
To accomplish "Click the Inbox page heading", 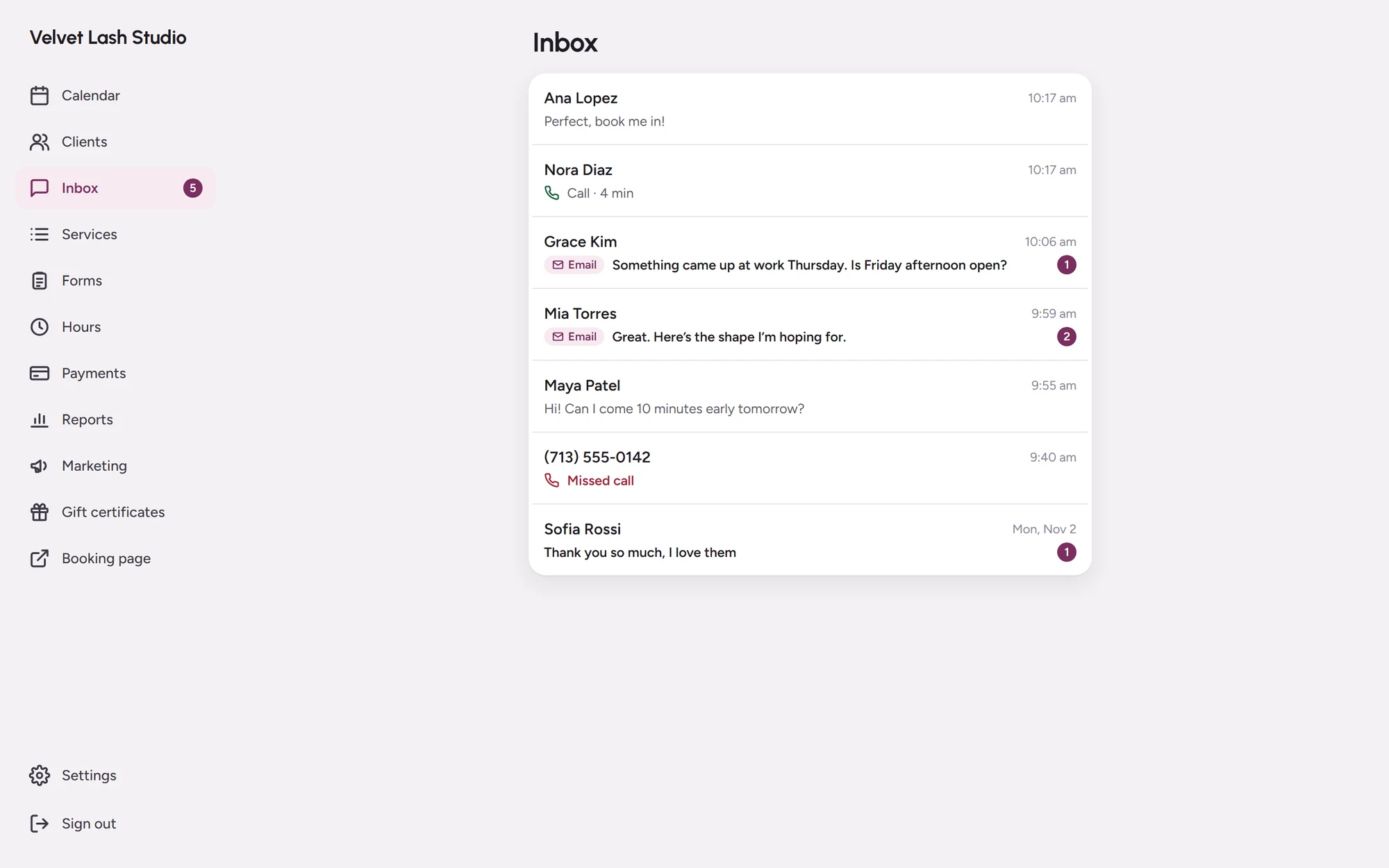I will tap(565, 43).
